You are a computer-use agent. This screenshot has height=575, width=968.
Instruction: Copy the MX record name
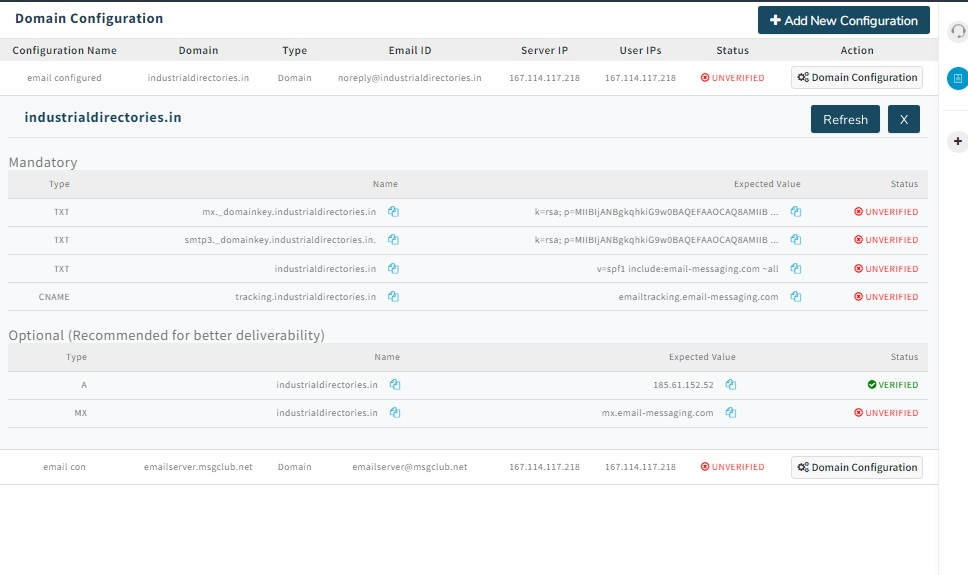[x=395, y=413]
